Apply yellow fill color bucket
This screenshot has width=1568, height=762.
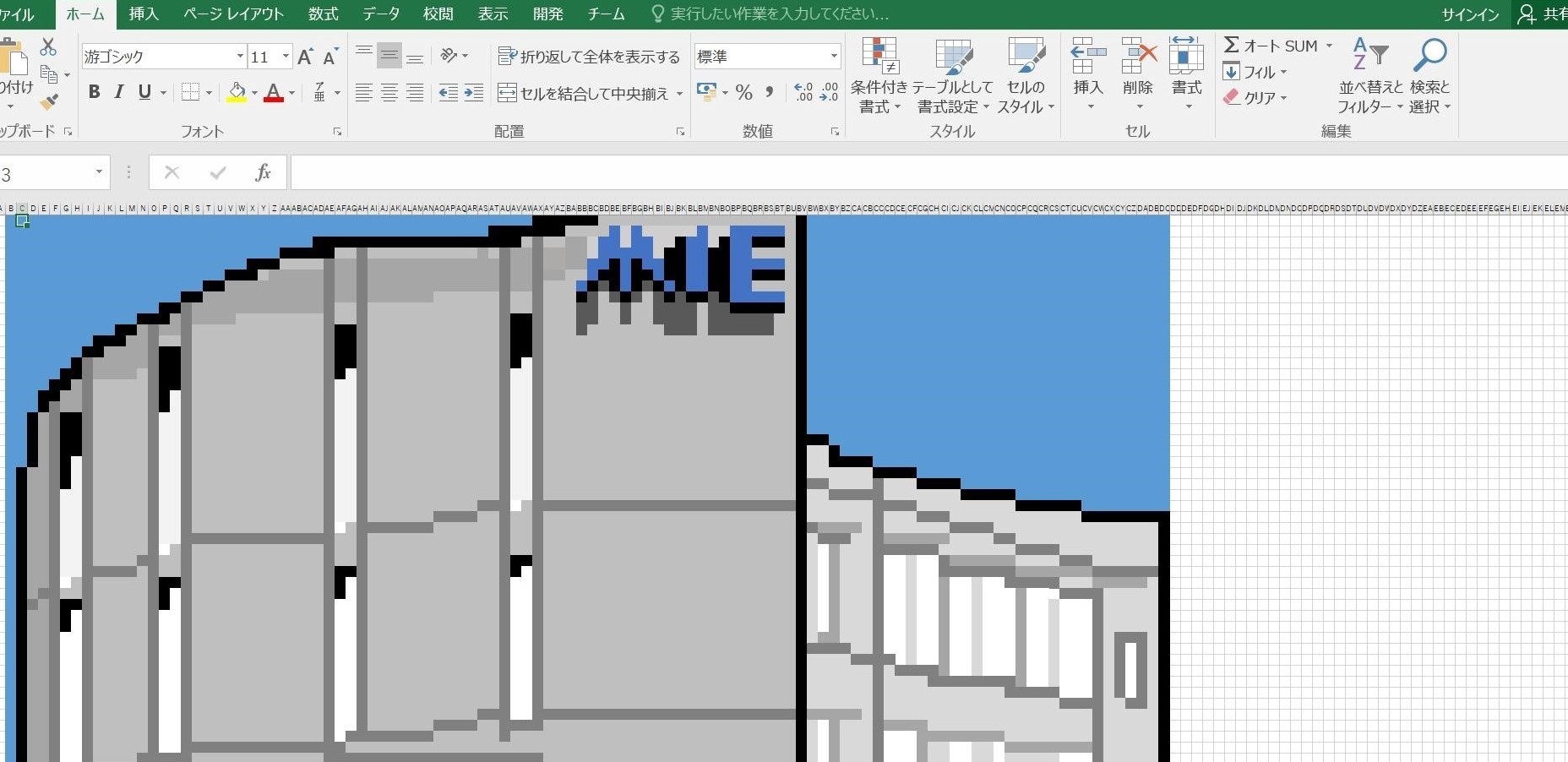pos(237,92)
